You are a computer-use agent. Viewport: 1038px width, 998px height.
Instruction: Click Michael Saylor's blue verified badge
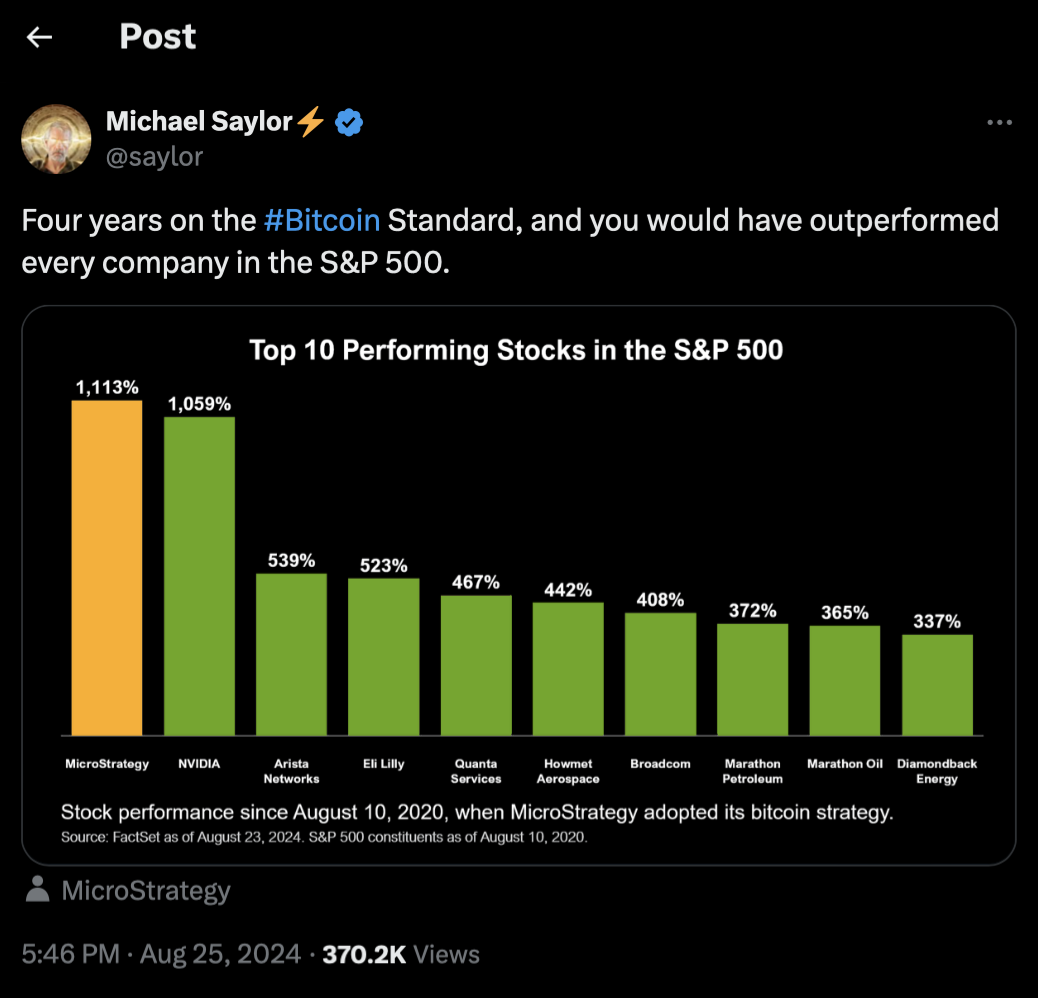pos(347,121)
